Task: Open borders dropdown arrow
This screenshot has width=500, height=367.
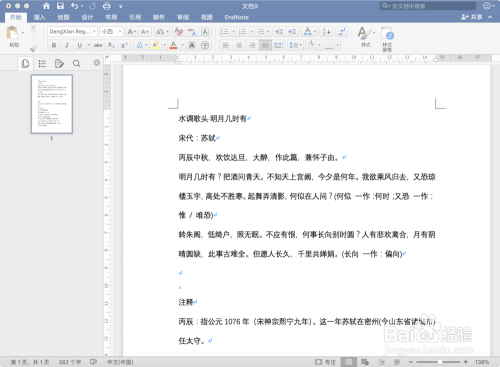Action: pyautogui.click(x=337, y=45)
